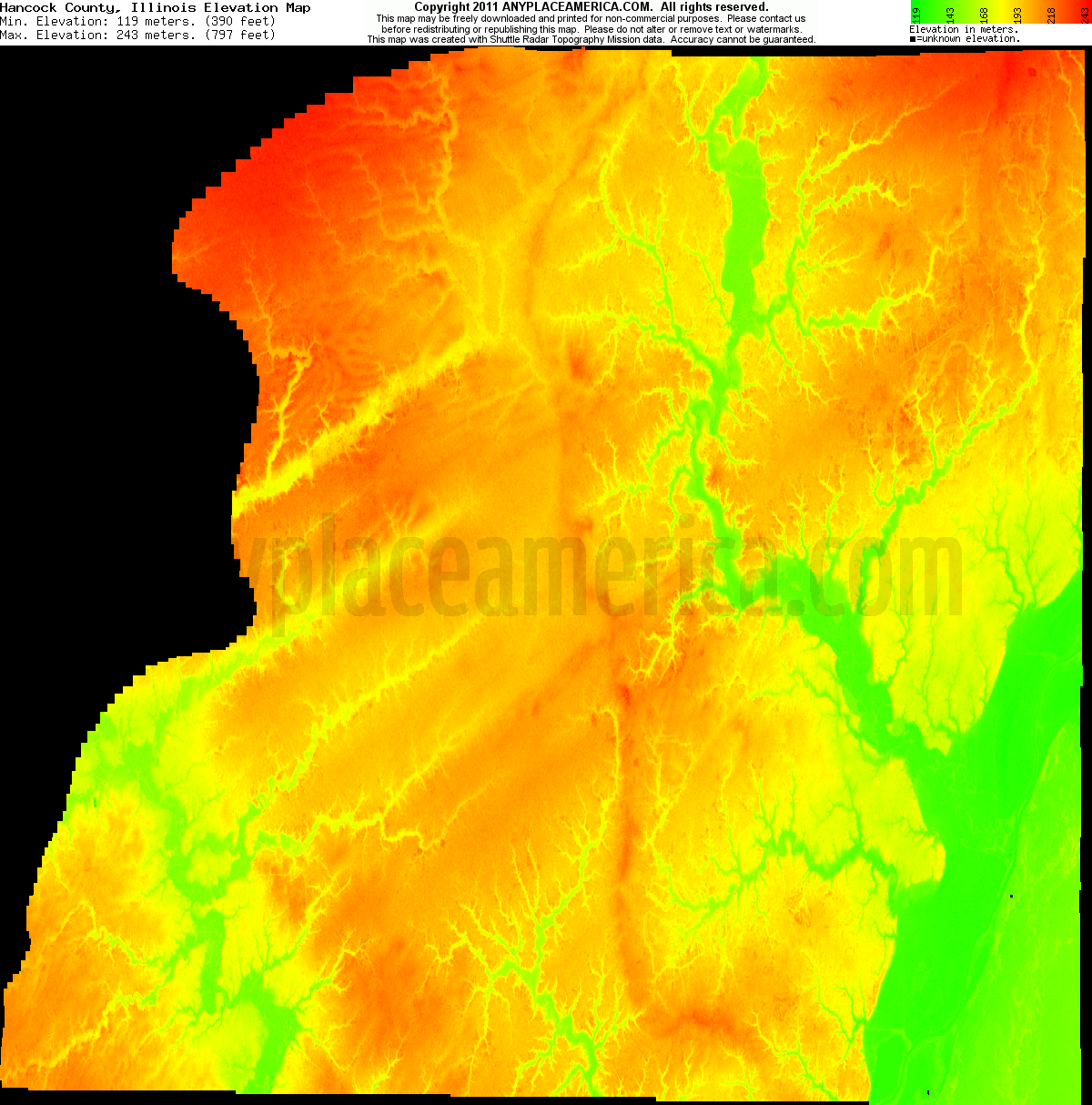Click the 'Max. Elevation: 243 meters' line
This screenshot has height=1105, width=1092.
tap(137, 35)
